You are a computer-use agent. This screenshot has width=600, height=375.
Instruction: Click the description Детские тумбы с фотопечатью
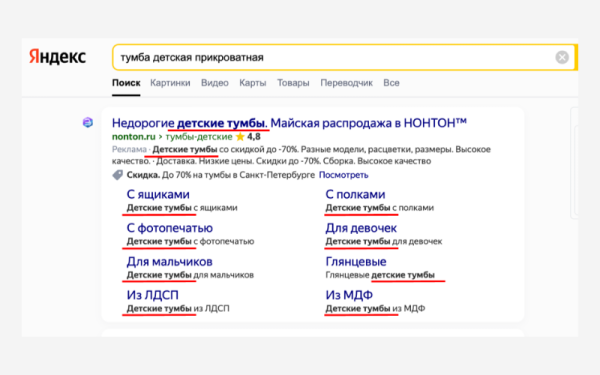point(190,241)
